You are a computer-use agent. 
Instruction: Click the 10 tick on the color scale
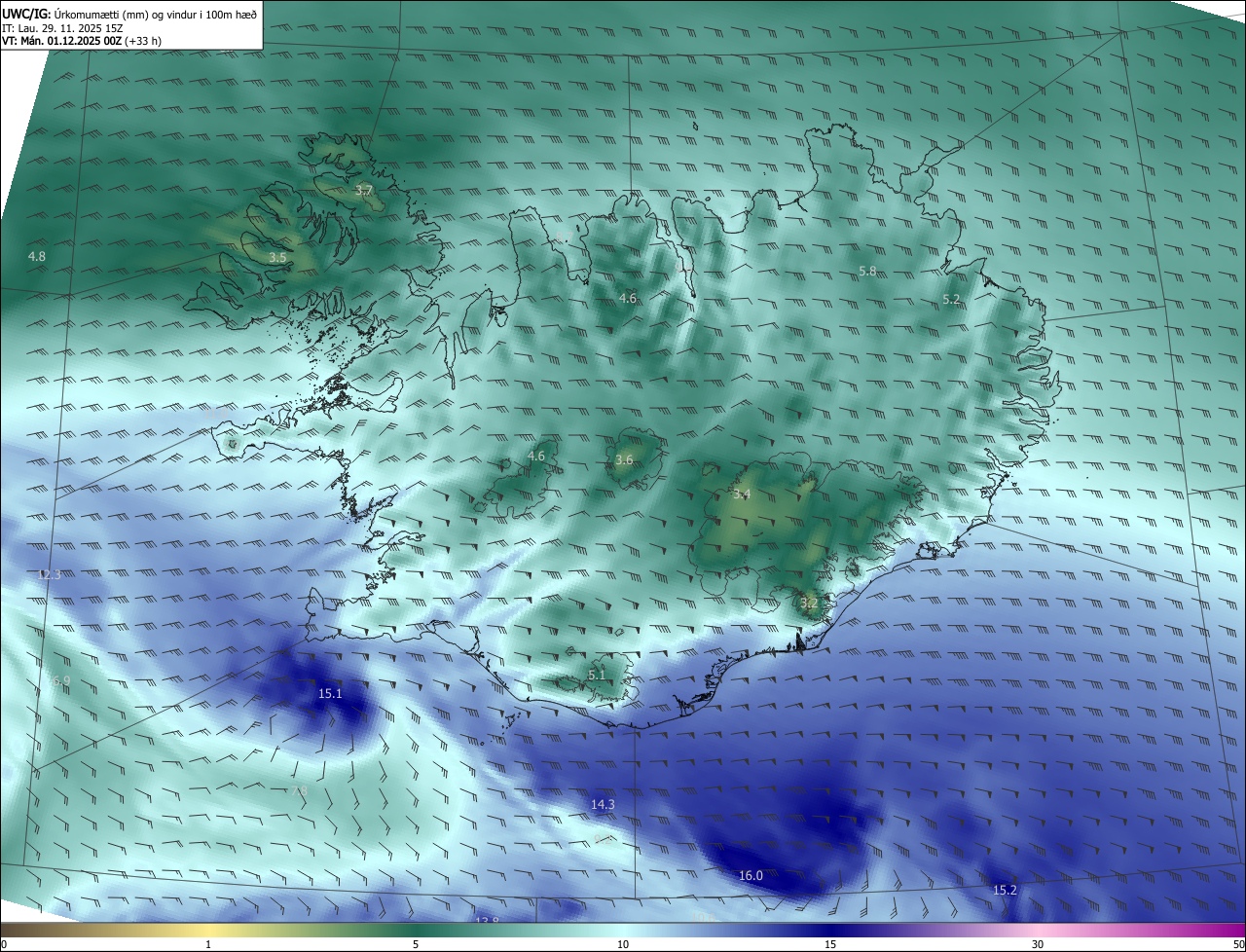[x=623, y=944]
